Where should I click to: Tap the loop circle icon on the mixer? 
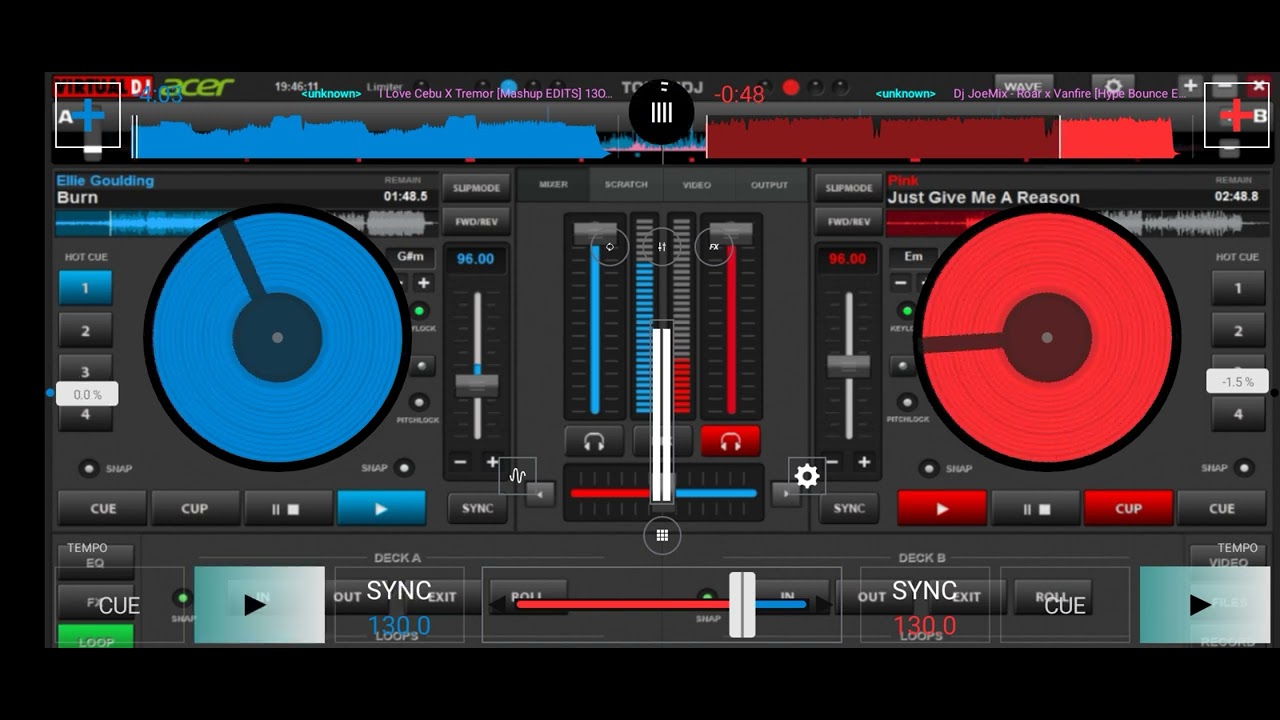610,246
